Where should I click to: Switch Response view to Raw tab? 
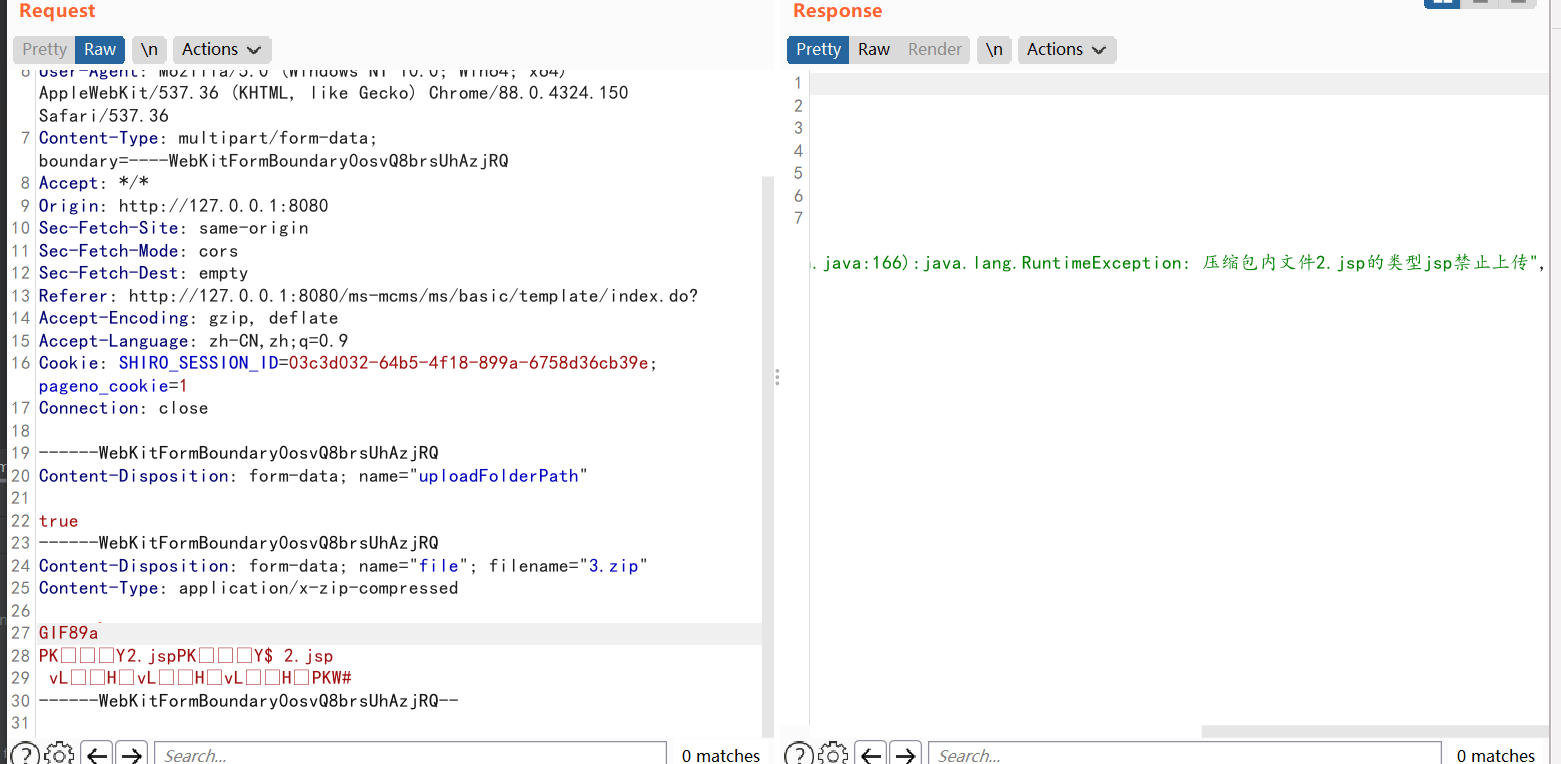[x=874, y=50]
